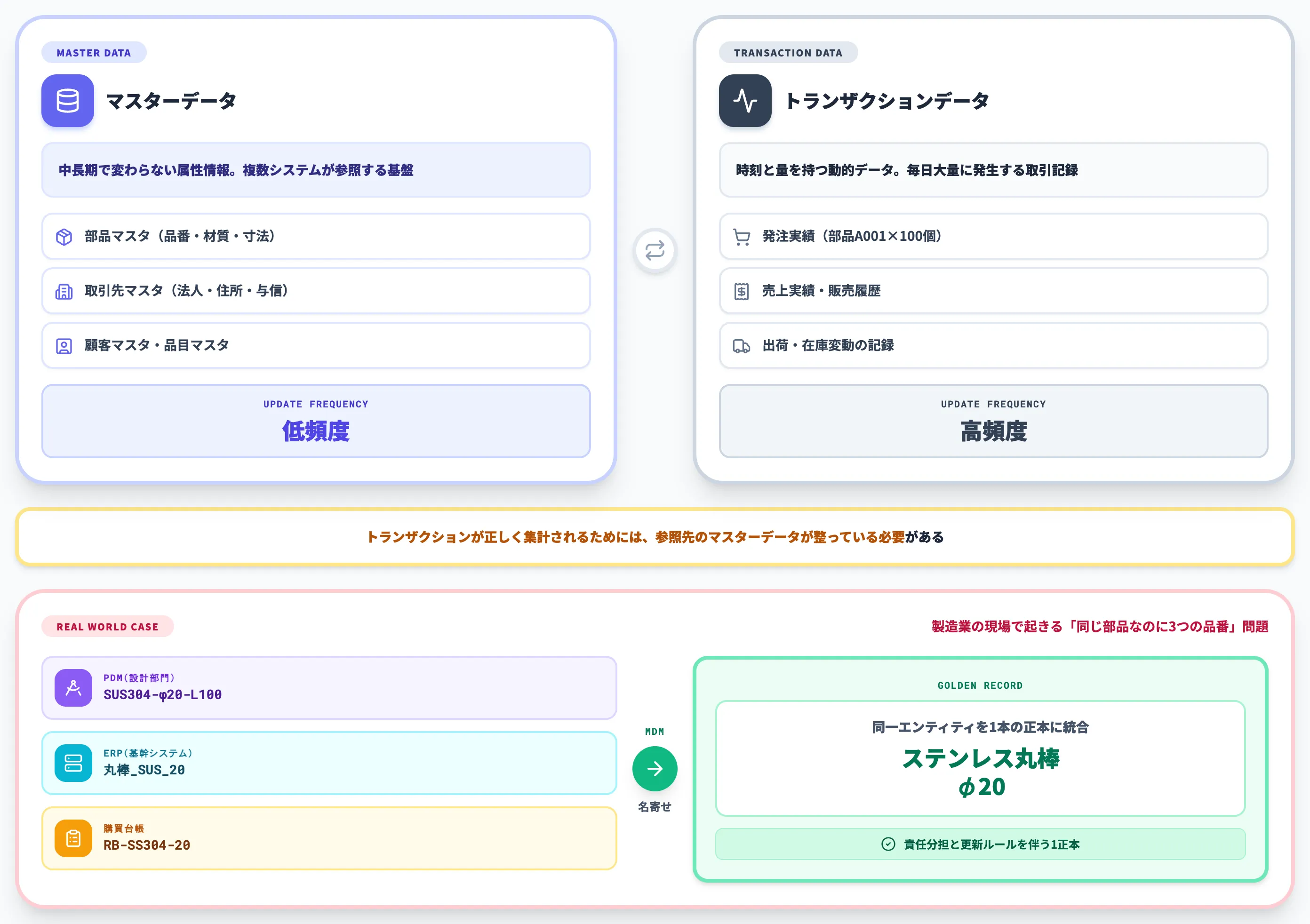This screenshot has height=924, width=1310.
Task: Click the part number SUS304-φ20-L100
Action: click(x=163, y=694)
